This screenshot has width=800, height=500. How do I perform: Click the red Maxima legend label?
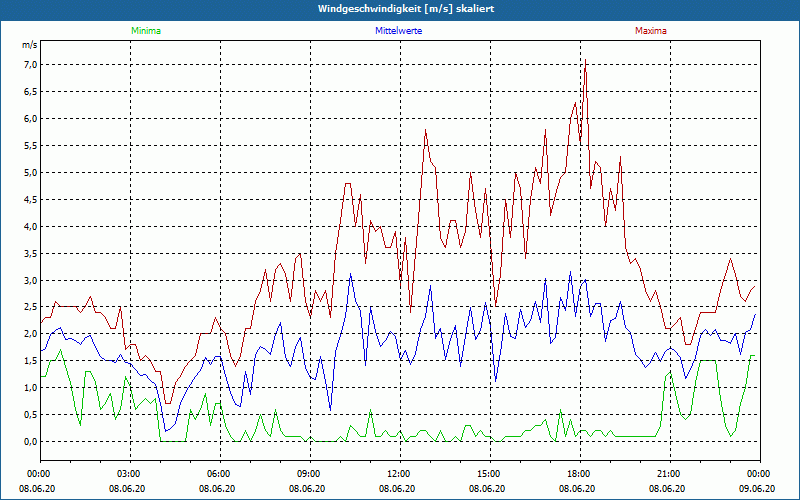tap(651, 31)
